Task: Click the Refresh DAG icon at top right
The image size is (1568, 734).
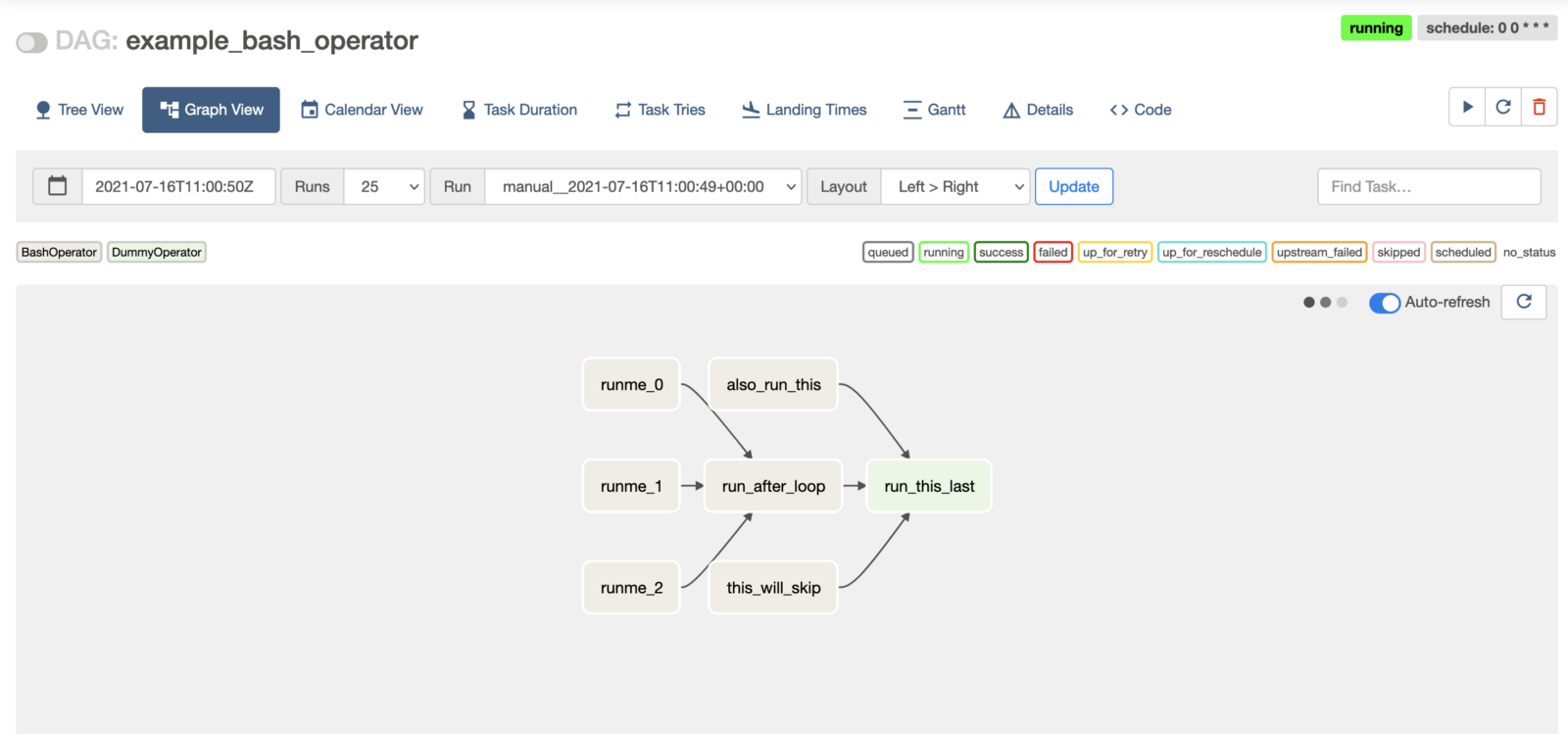Action: (1503, 107)
